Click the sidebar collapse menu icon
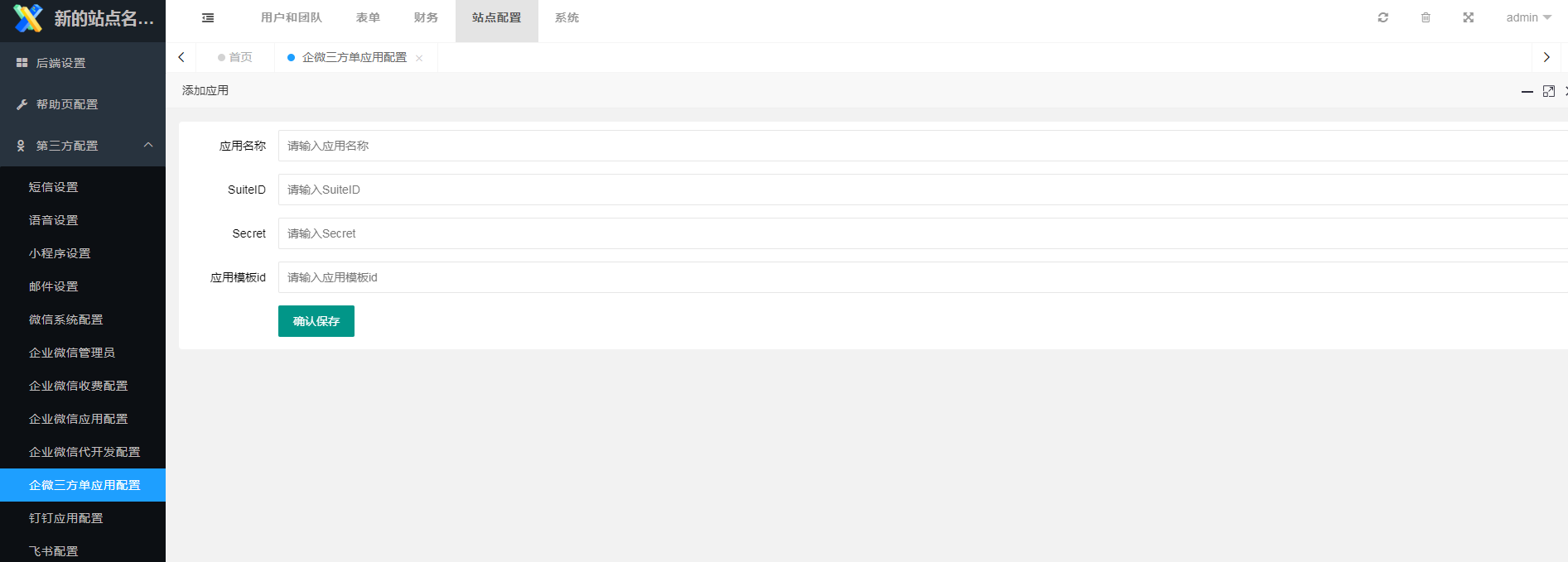The height and width of the screenshot is (562, 1568). pyautogui.click(x=208, y=17)
